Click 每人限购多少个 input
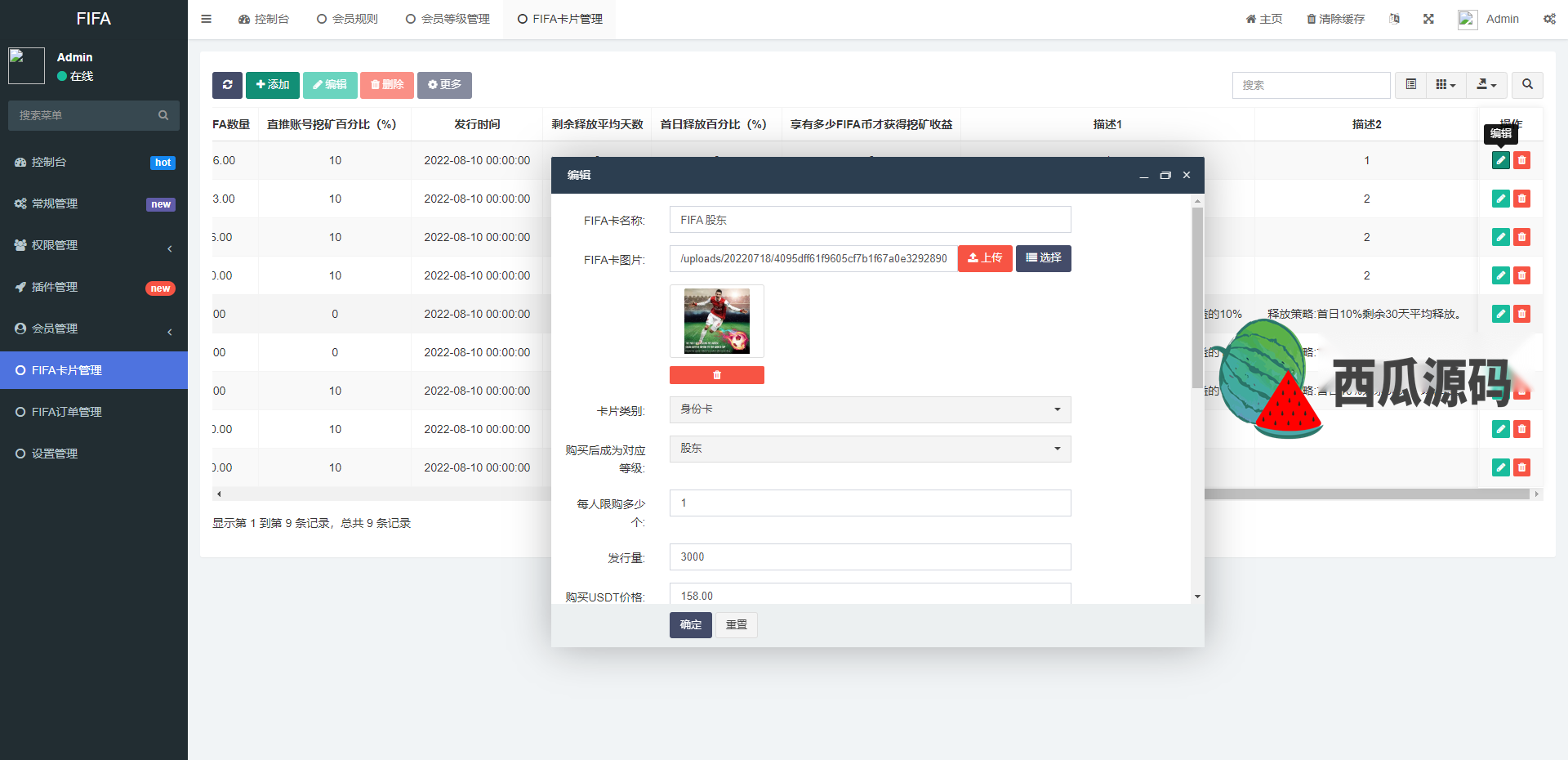 pyautogui.click(x=870, y=503)
